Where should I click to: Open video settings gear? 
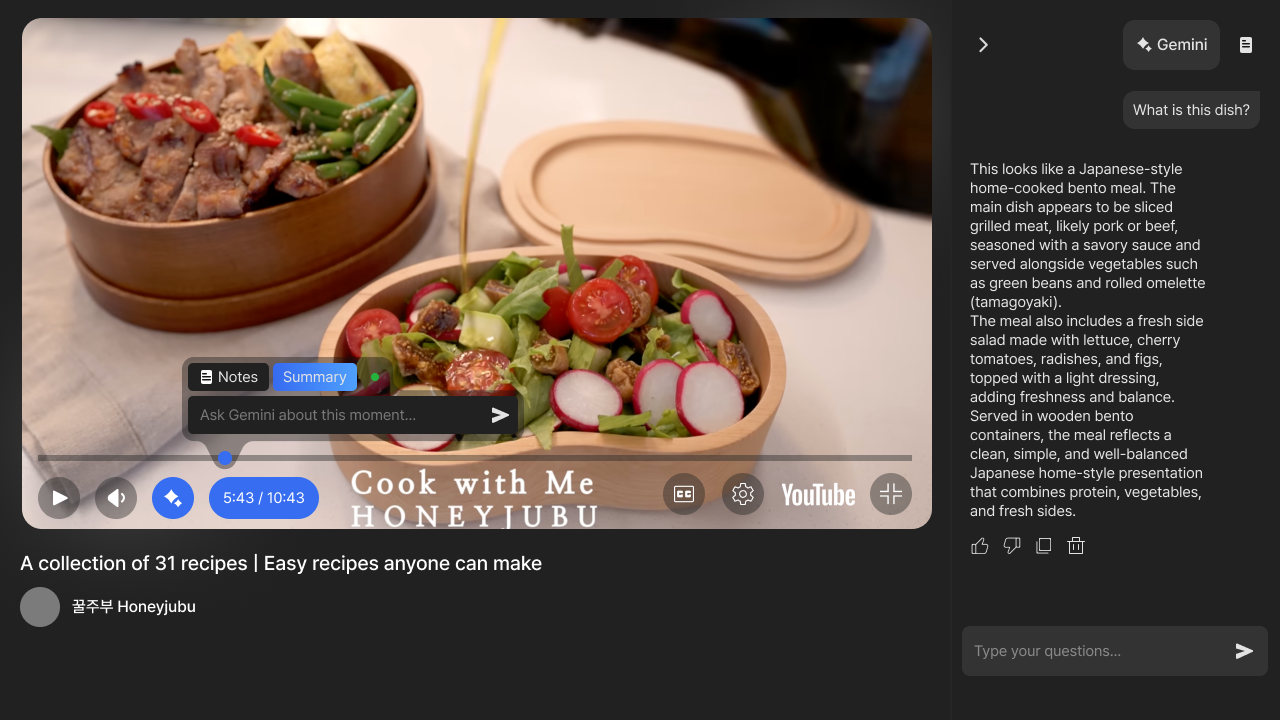click(743, 494)
